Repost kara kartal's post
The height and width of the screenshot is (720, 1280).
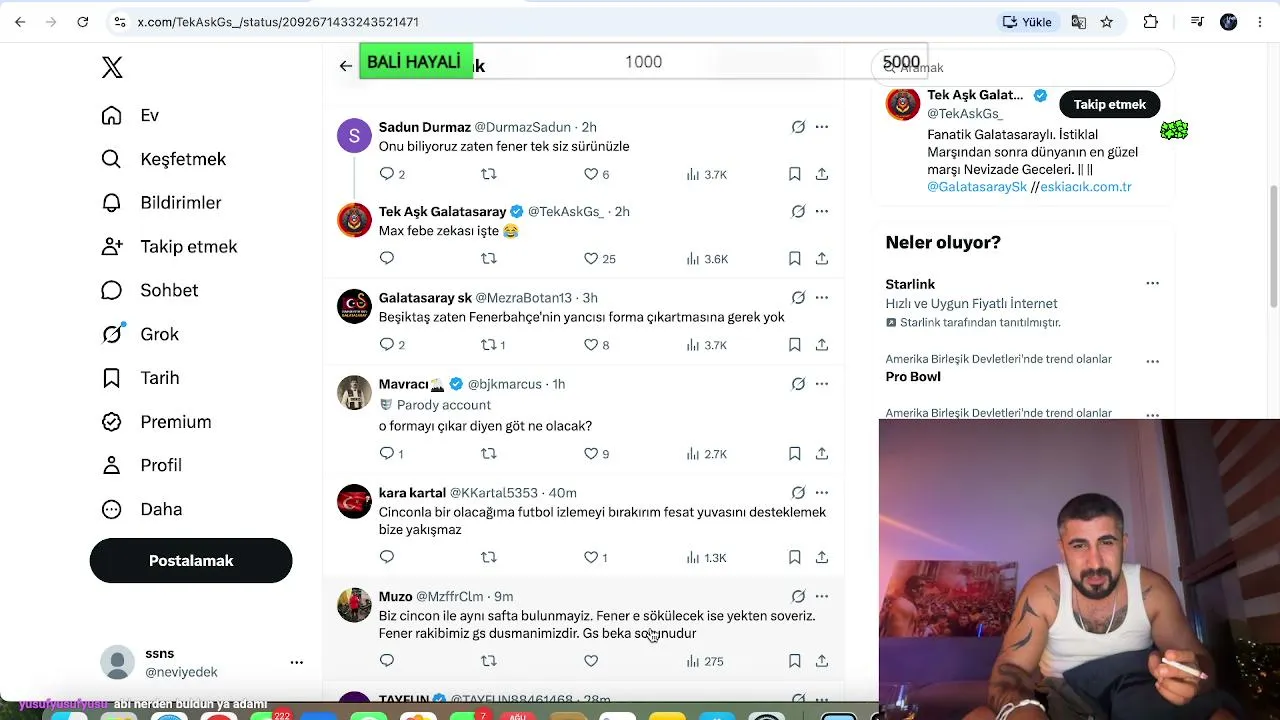click(489, 557)
